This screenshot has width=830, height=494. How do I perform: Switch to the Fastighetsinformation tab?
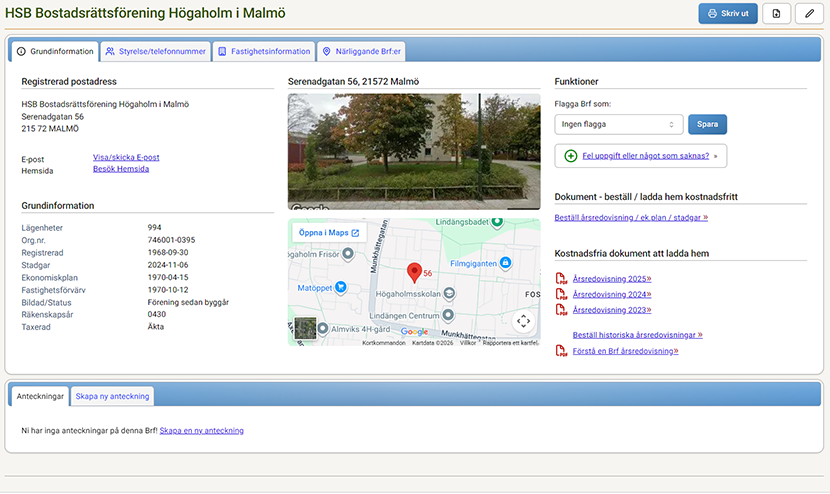coord(264,51)
